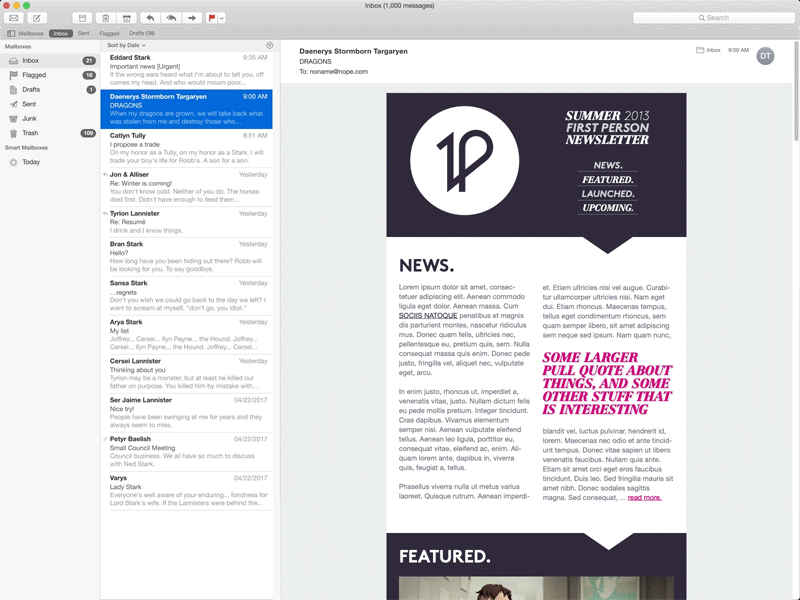Click the UPCOMING. newsletter nav link

pos(608,208)
